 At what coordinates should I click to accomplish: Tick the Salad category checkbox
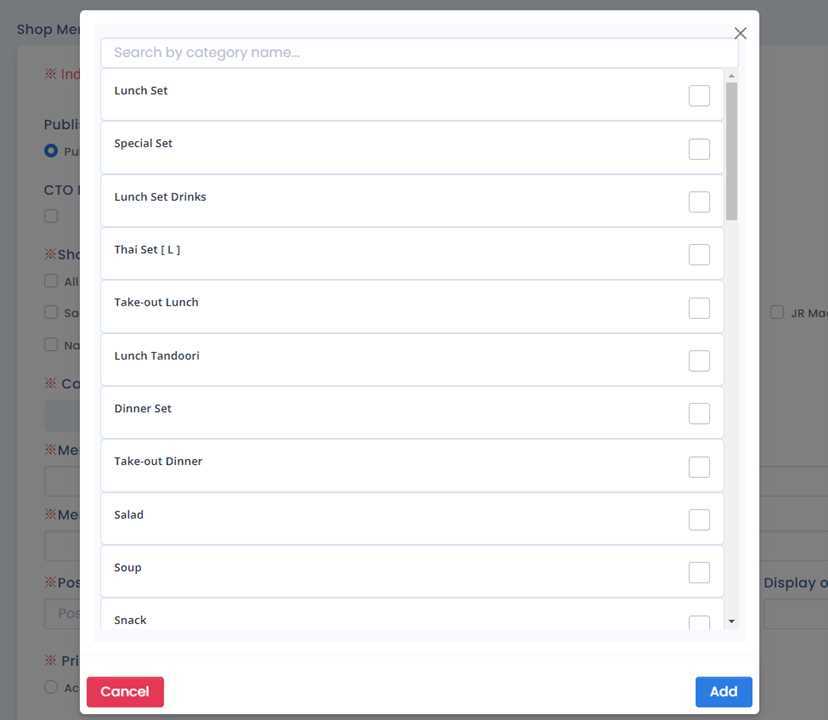tap(699, 520)
